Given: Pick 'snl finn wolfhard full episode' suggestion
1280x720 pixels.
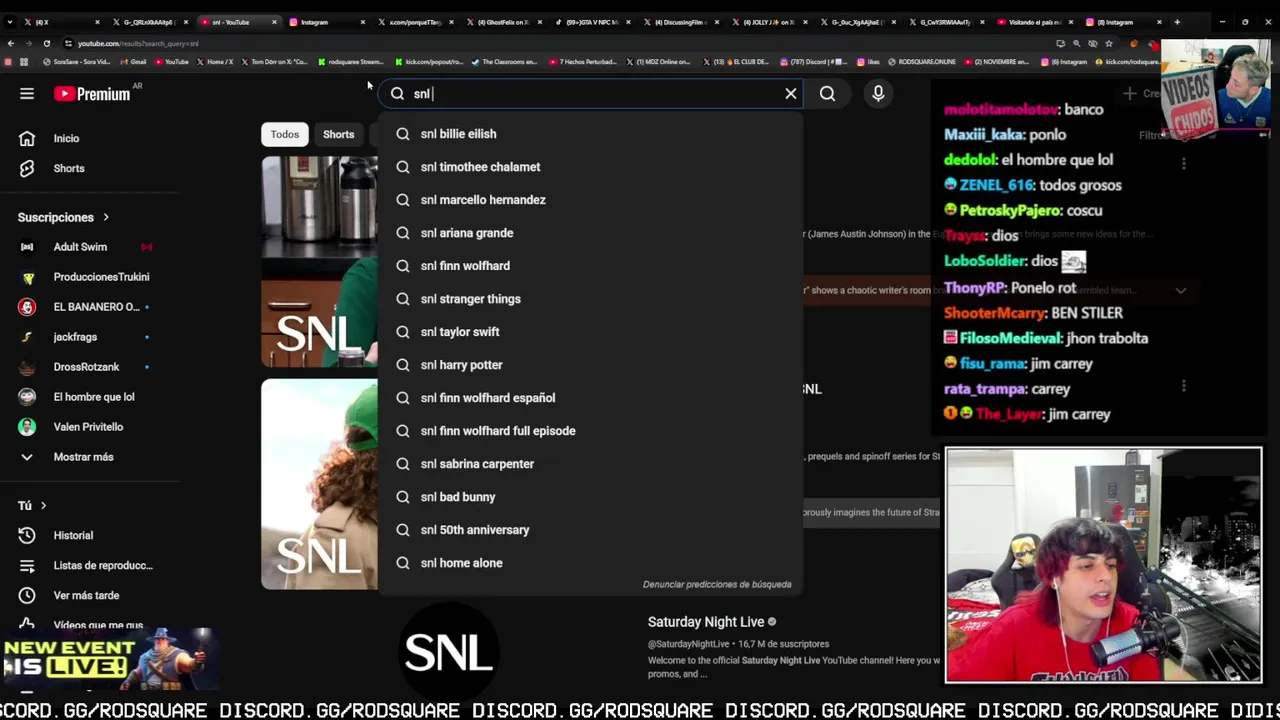Looking at the screenshot, I should (x=590, y=431).
